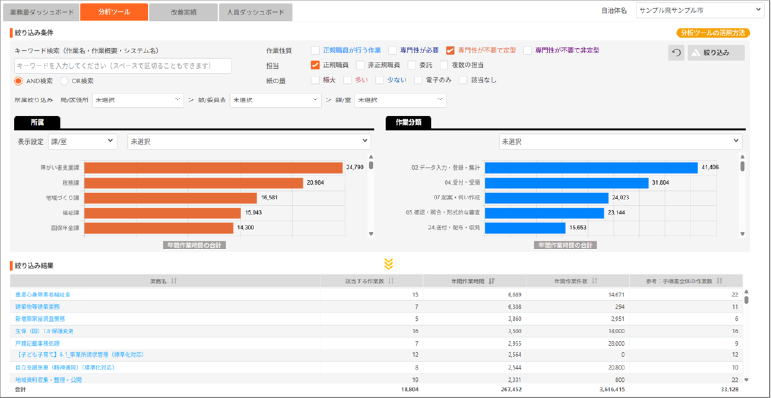Open 表示設定 課/室 dropdown
The width and height of the screenshot is (771, 398).
click(x=83, y=142)
